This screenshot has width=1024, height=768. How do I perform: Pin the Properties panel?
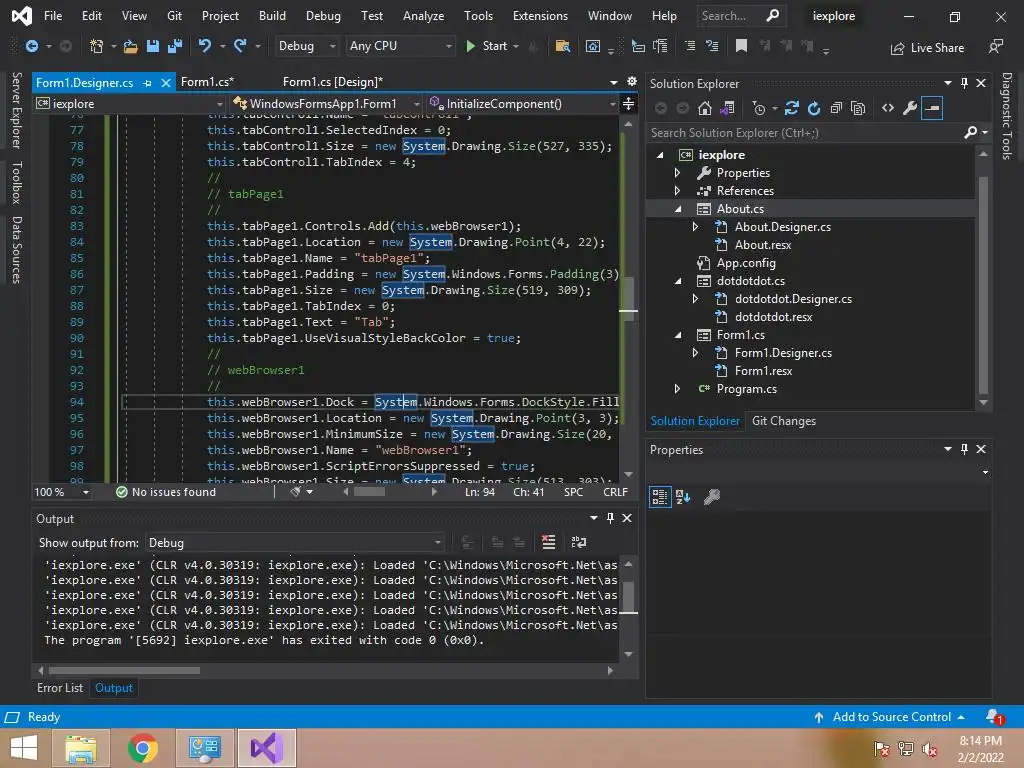coord(965,449)
